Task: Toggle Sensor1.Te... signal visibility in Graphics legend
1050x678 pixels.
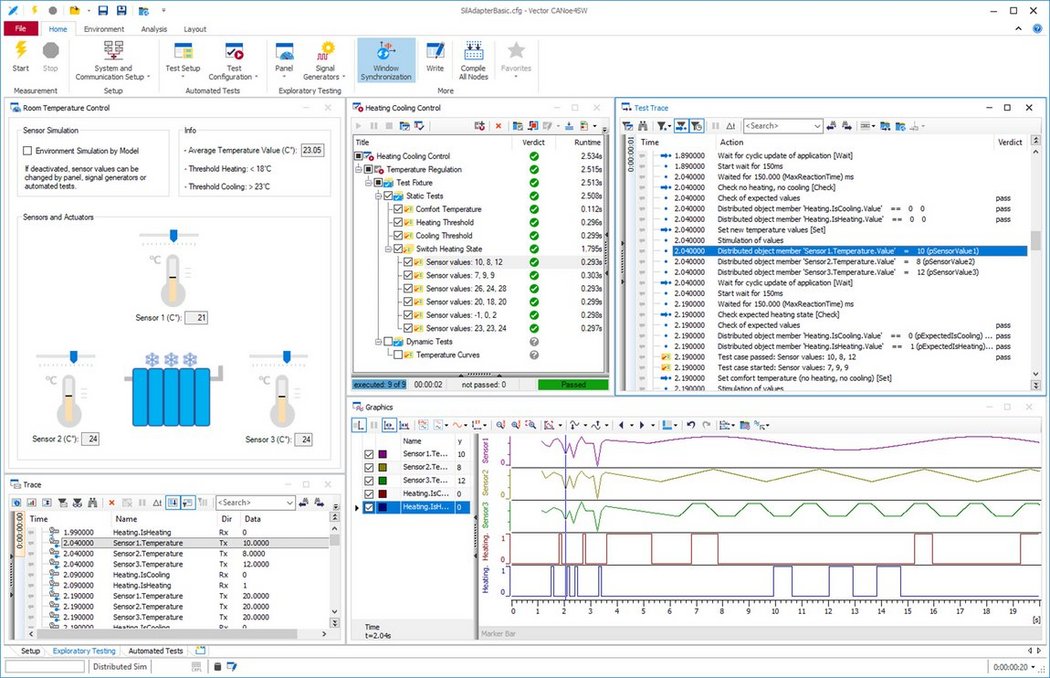Action: pyautogui.click(x=368, y=454)
